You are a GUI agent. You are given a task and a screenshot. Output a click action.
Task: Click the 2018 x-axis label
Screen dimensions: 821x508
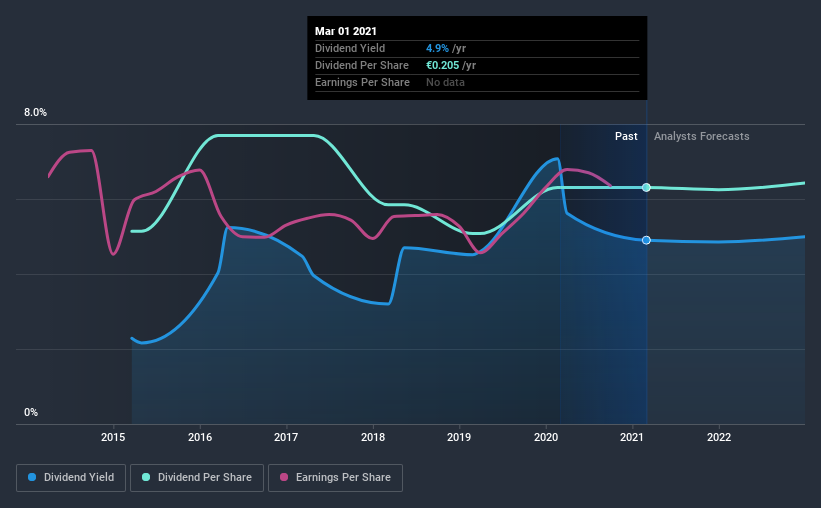click(373, 437)
